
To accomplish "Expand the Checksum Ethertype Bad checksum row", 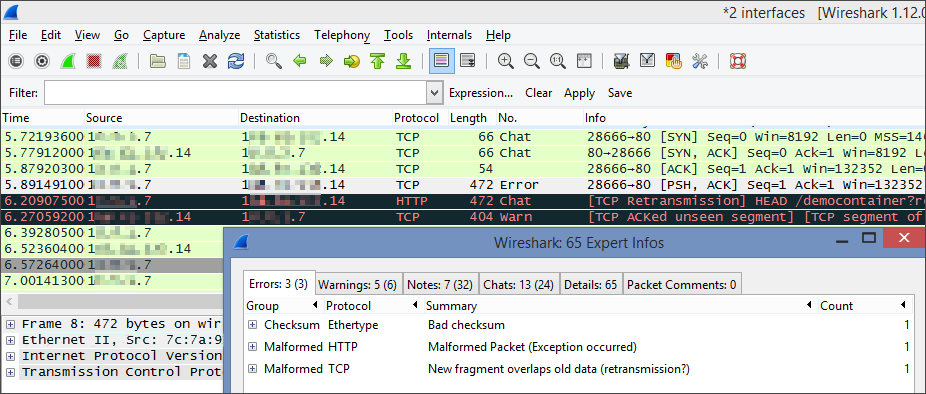I will (253, 325).
